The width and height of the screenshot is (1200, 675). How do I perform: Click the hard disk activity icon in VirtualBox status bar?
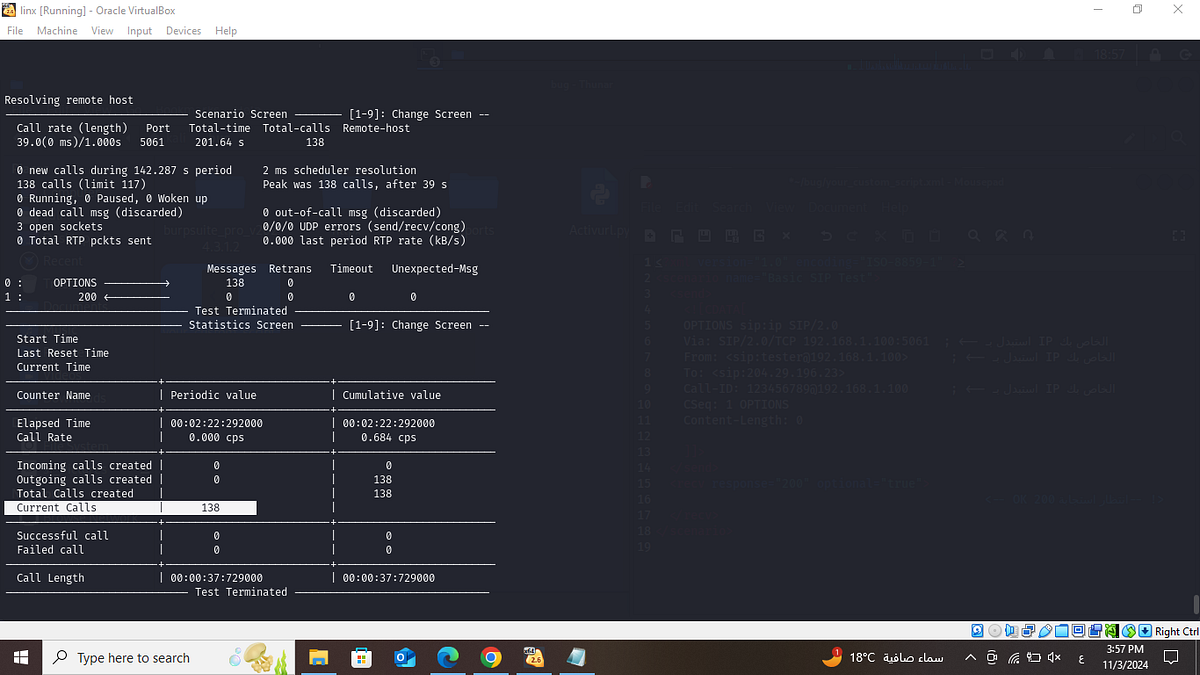977,631
